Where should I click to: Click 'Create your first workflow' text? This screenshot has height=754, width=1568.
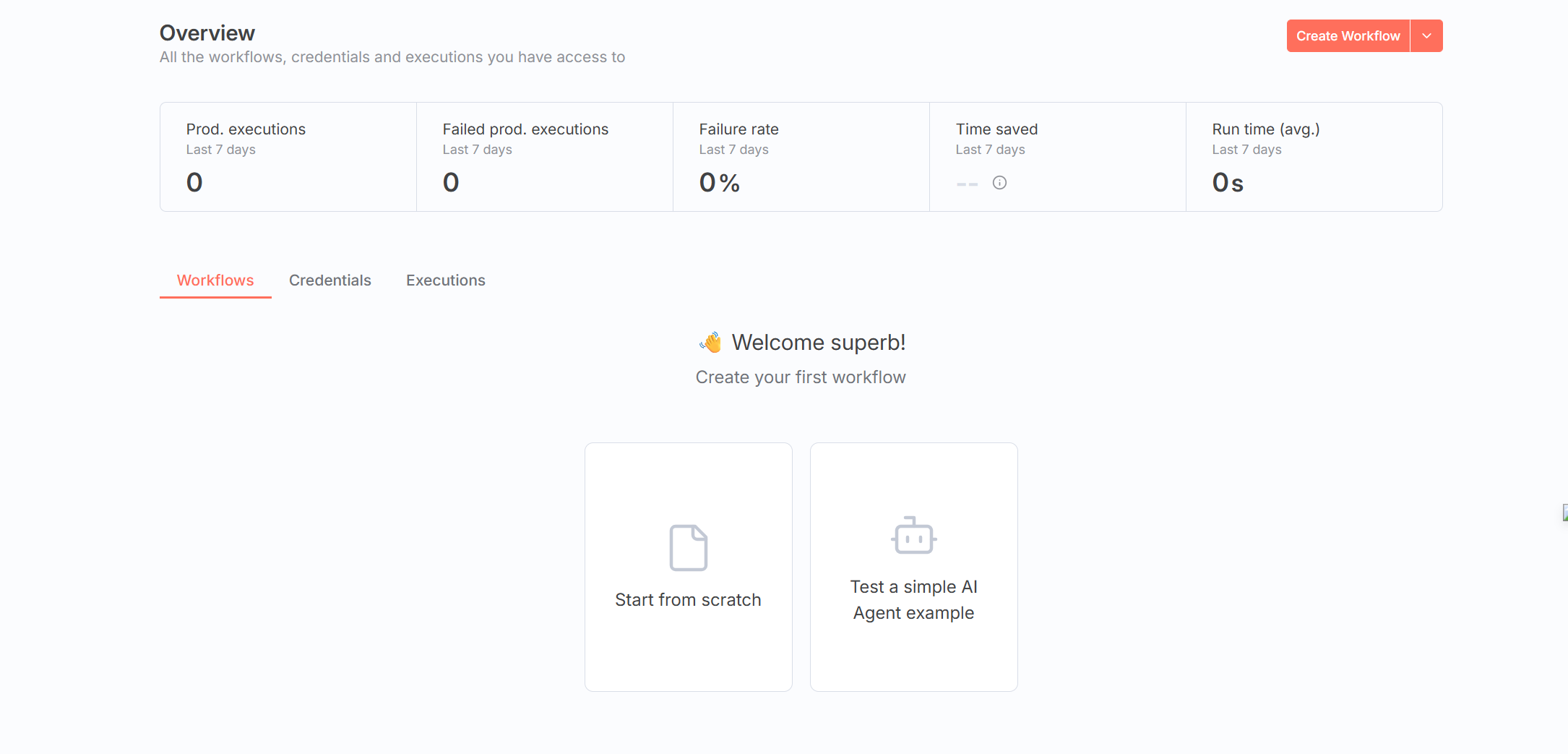coord(801,377)
